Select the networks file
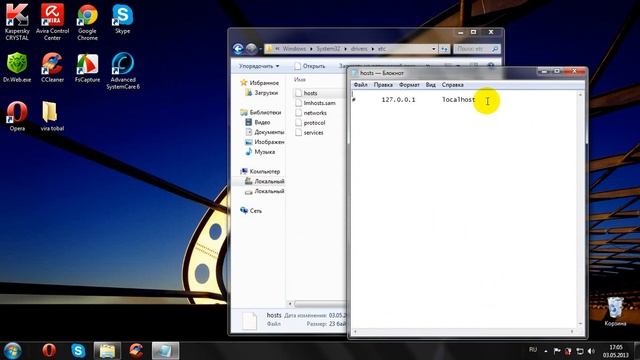Screen dimensions: 640x360 (x=311, y=113)
